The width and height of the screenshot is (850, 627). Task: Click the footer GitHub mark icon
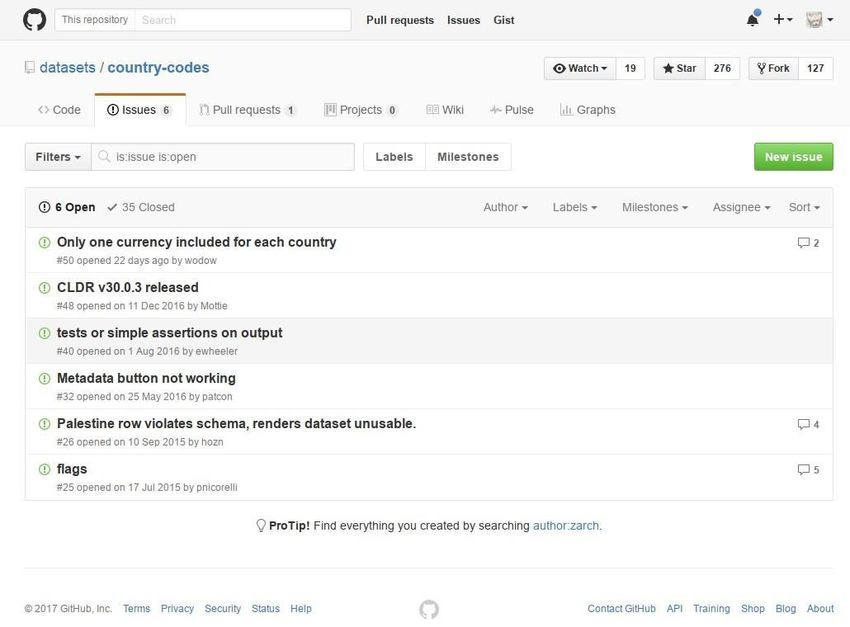coord(429,609)
